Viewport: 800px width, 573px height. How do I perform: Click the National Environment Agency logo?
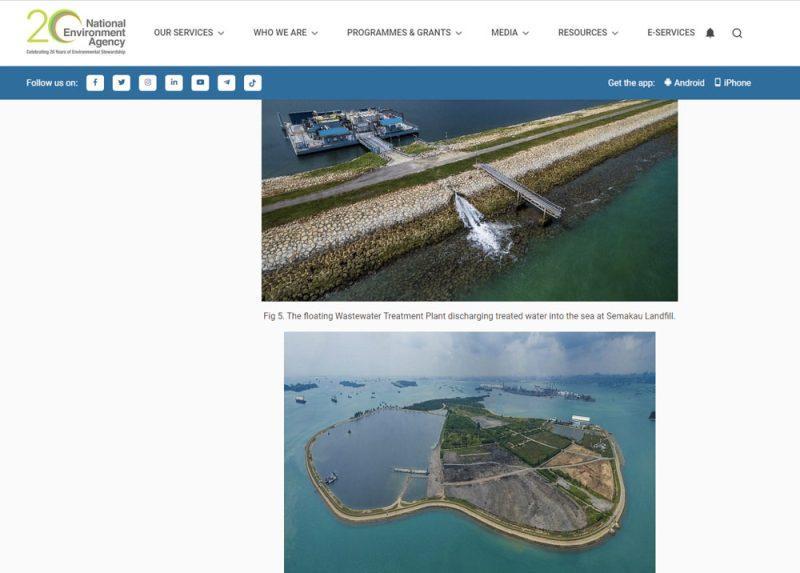[x=76, y=32]
